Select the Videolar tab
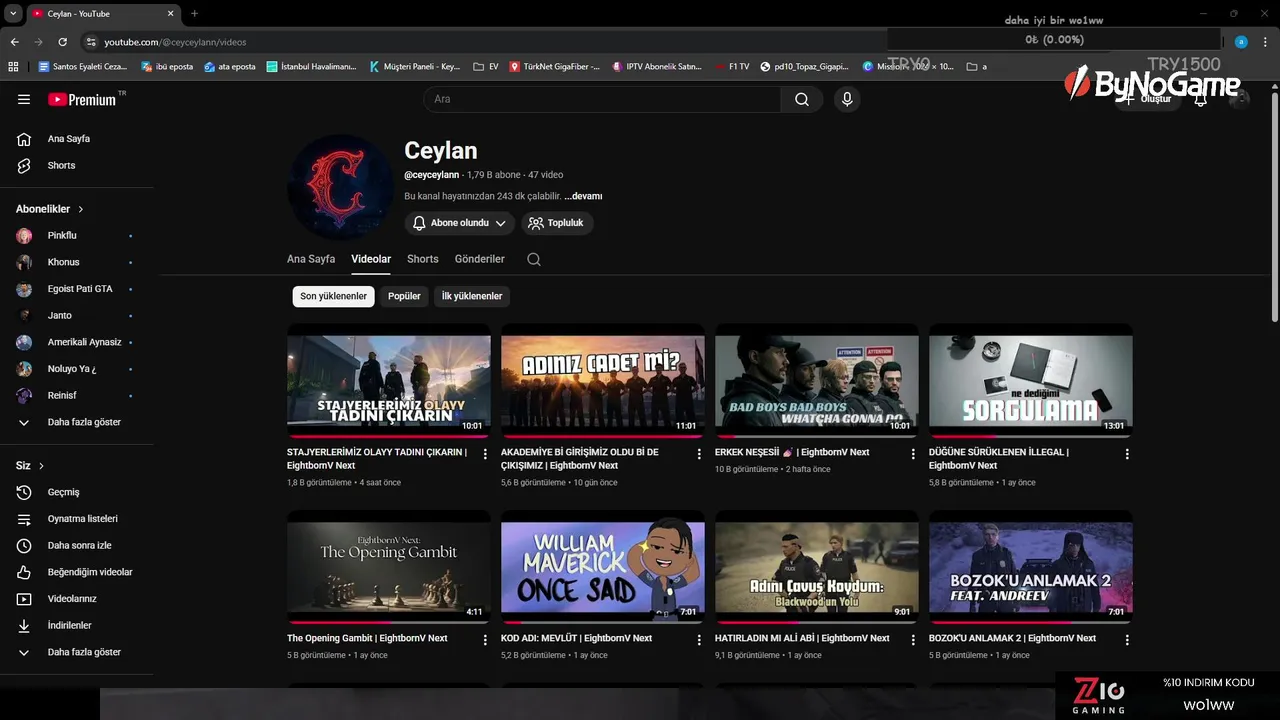Viewport: 1280px width, 720px height. pyautogui.click(x=371, y=259)
